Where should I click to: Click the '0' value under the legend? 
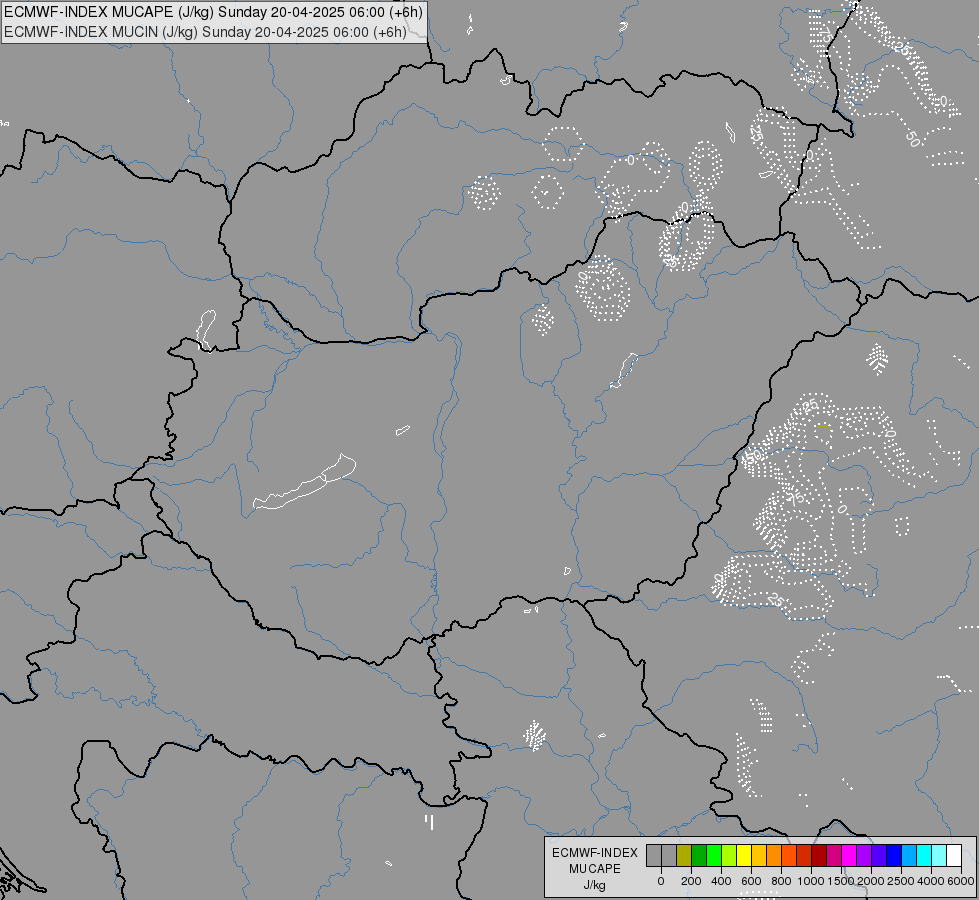point(661,881)
